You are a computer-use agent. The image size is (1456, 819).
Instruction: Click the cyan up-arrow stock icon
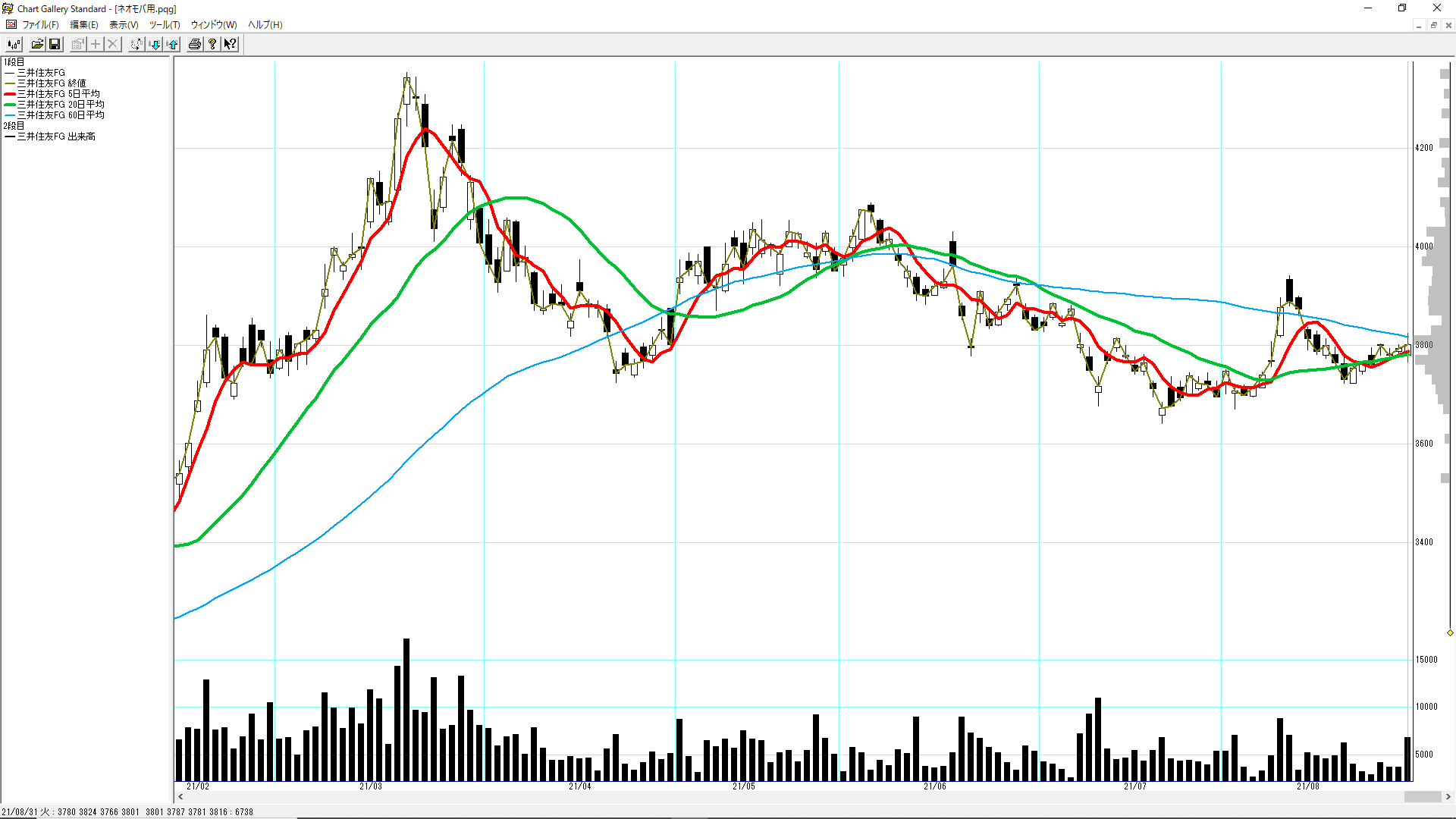173,44
